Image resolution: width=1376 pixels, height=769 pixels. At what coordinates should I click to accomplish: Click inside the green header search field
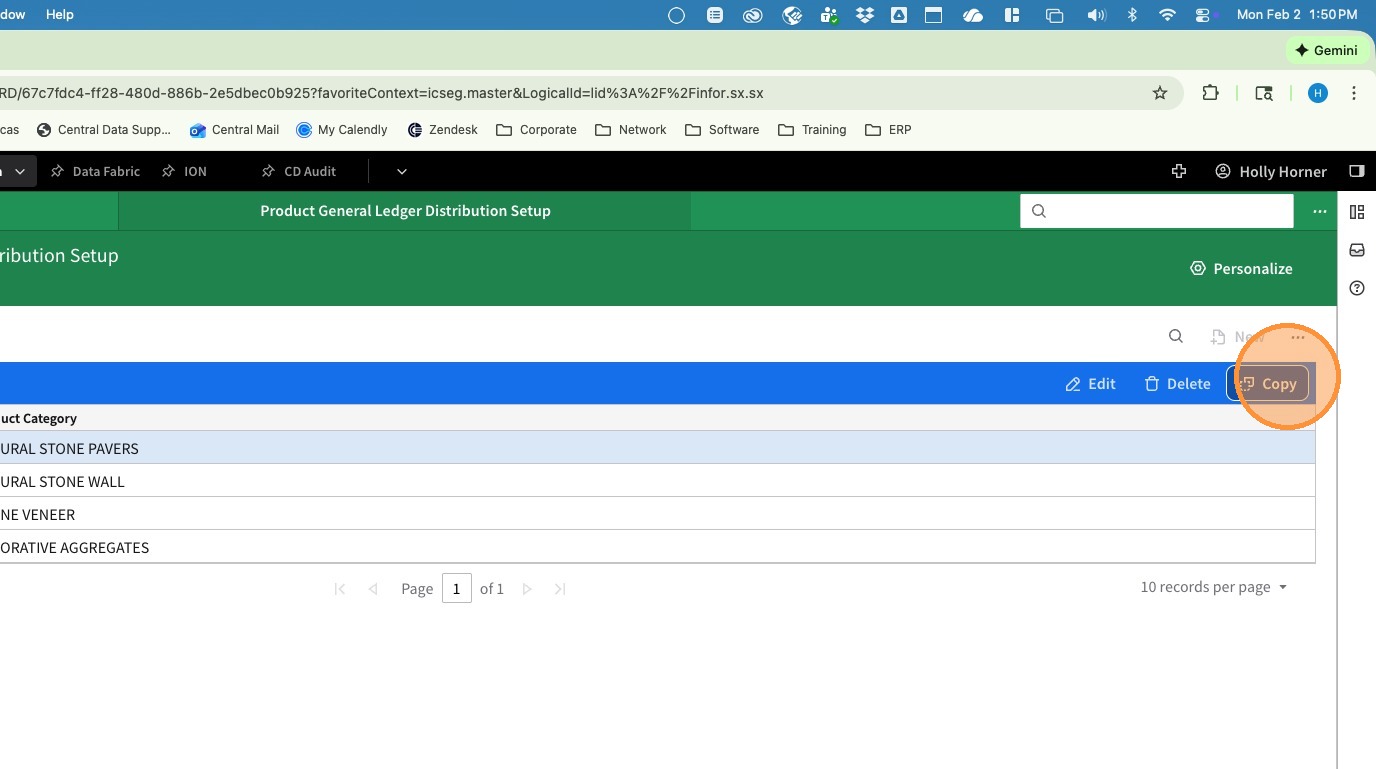click(x=1157, y=211)
